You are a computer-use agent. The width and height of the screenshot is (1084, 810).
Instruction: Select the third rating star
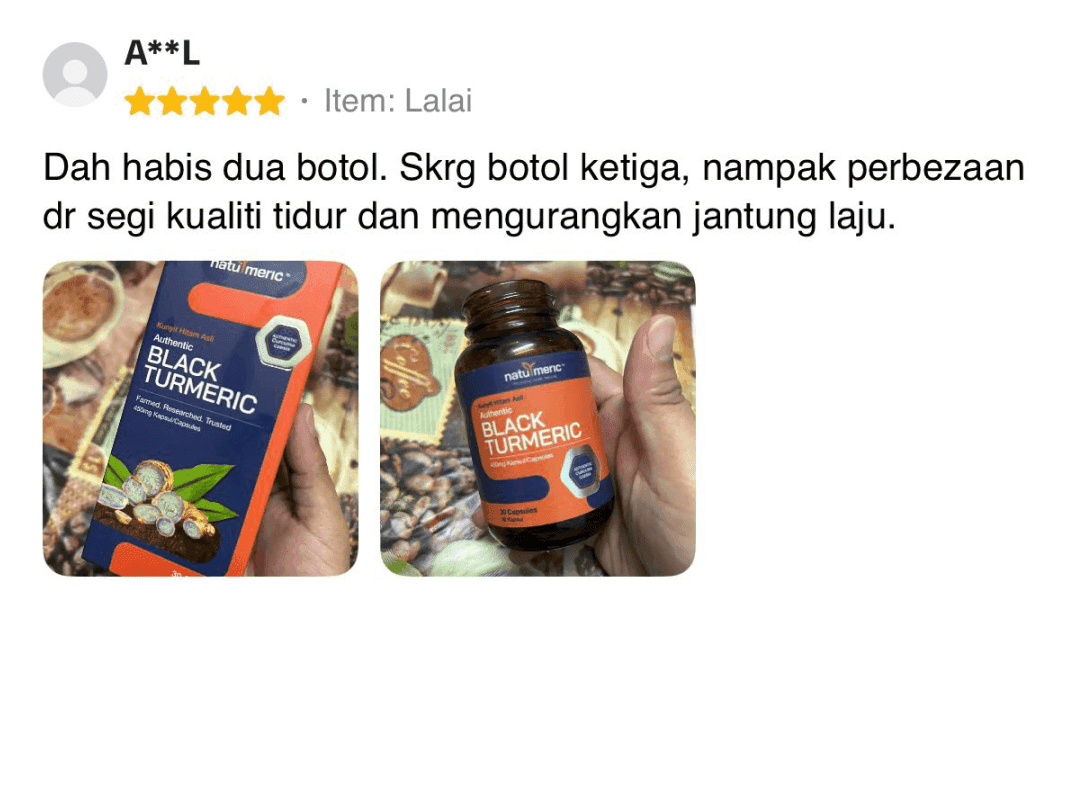tap(205, 102)
